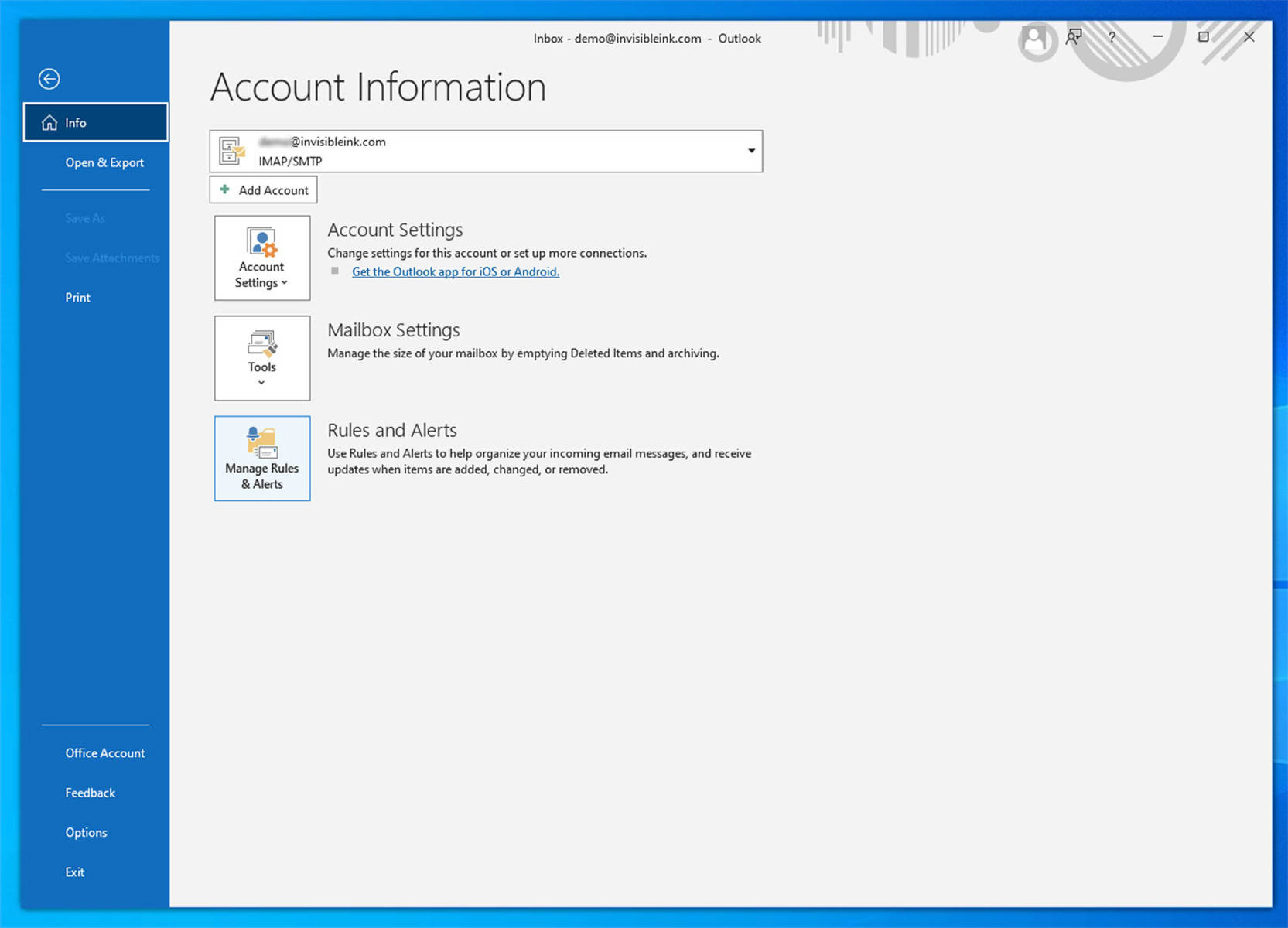This screenshot has height=928, width=1288.
Task: Open the Account Settings dropdown button
Action: click(x=262, y=258)
